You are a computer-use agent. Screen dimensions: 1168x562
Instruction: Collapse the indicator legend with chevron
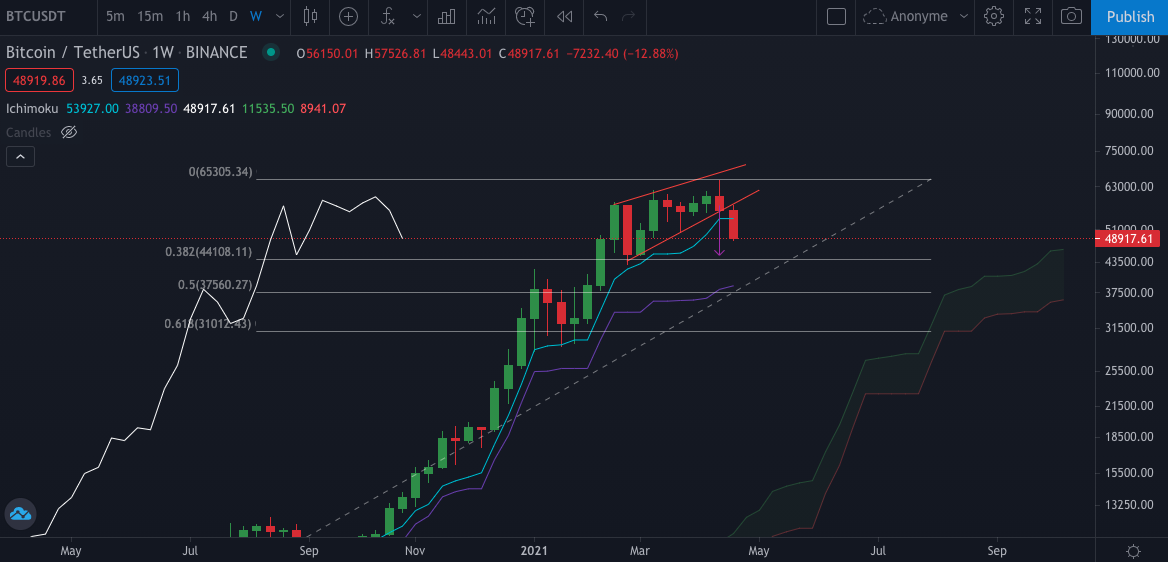coord(20,157)
